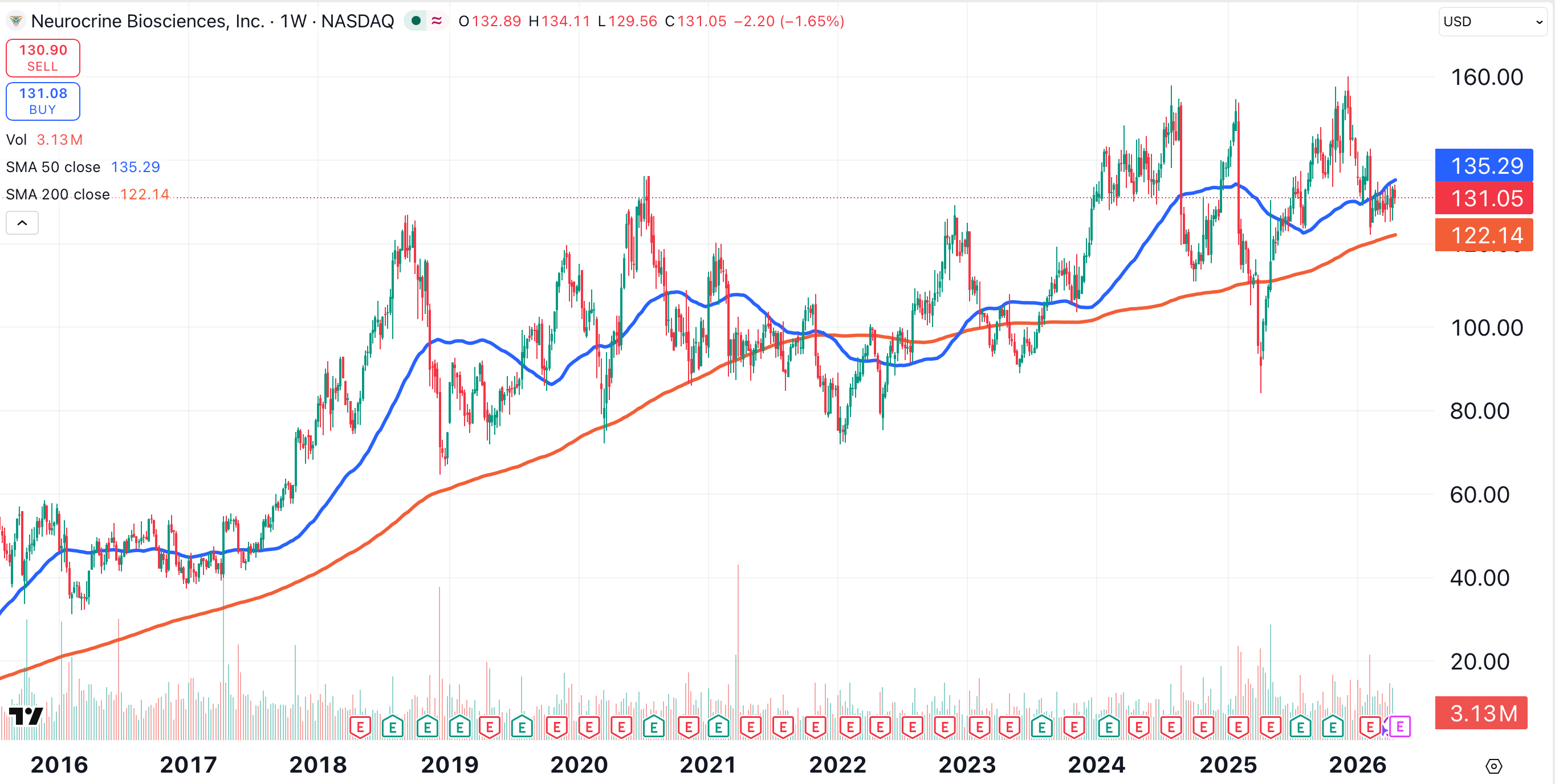The image size is (1555, 784).
Task: Click the Vol 3.13M legend entry
Action: click(x=44, y=140)
